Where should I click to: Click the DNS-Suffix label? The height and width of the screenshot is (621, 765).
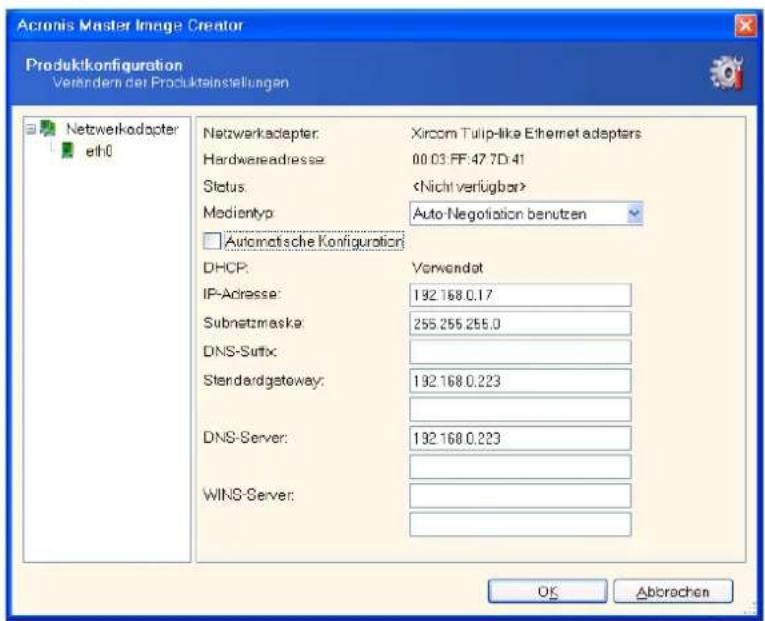pyautogui.click(x=240, y=352)
